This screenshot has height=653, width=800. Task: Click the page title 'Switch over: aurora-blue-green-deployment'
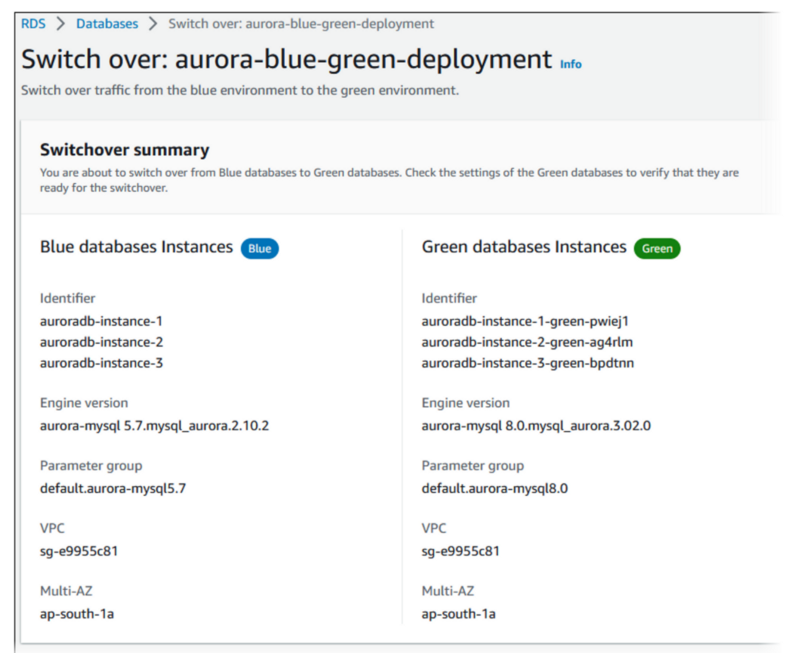pyautogui.click(x=287, y=59)
